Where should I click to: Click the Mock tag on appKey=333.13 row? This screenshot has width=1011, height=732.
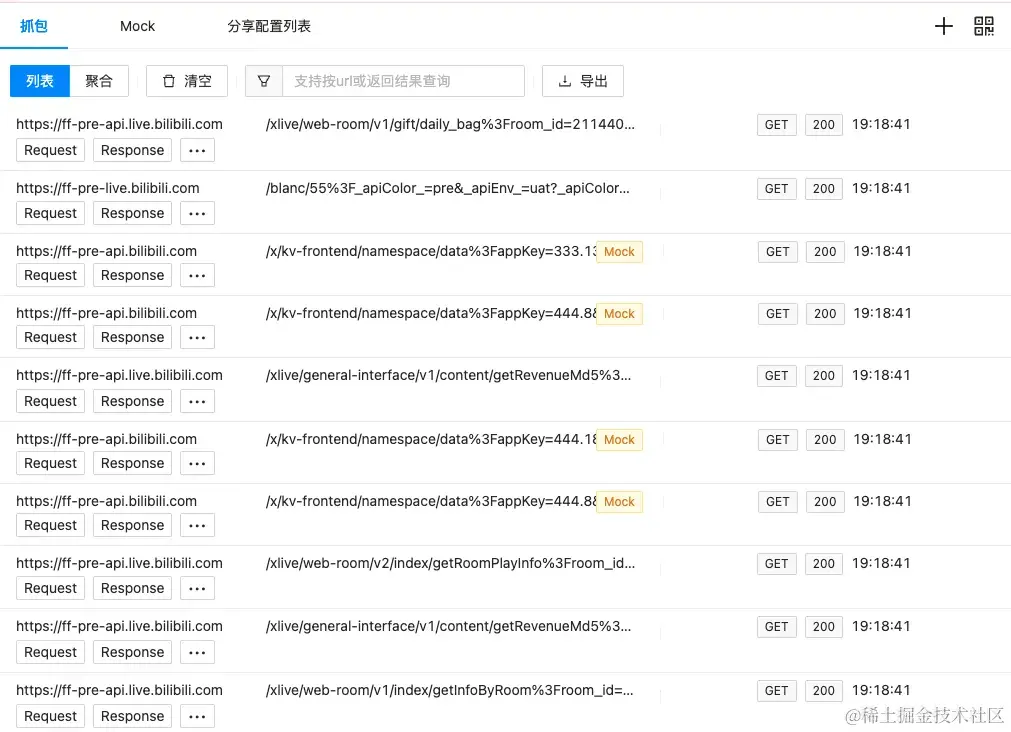(619, 252)
